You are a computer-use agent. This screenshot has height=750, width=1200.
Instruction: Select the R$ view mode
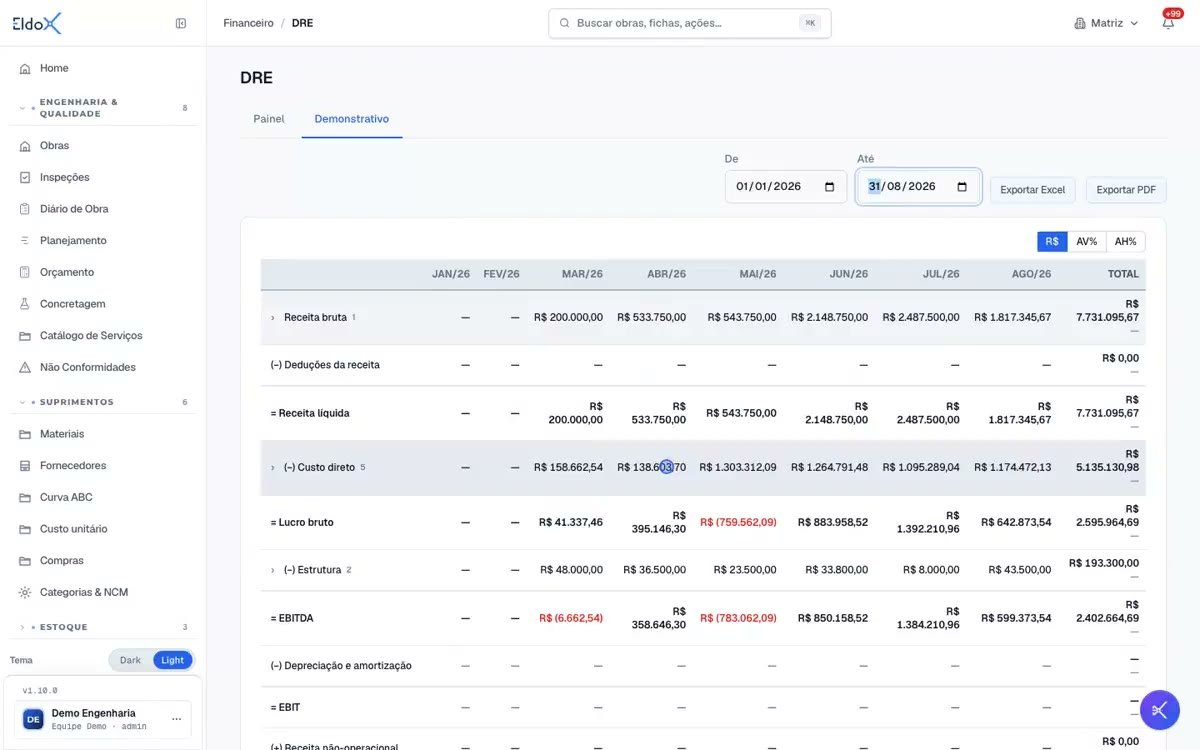1052,242
